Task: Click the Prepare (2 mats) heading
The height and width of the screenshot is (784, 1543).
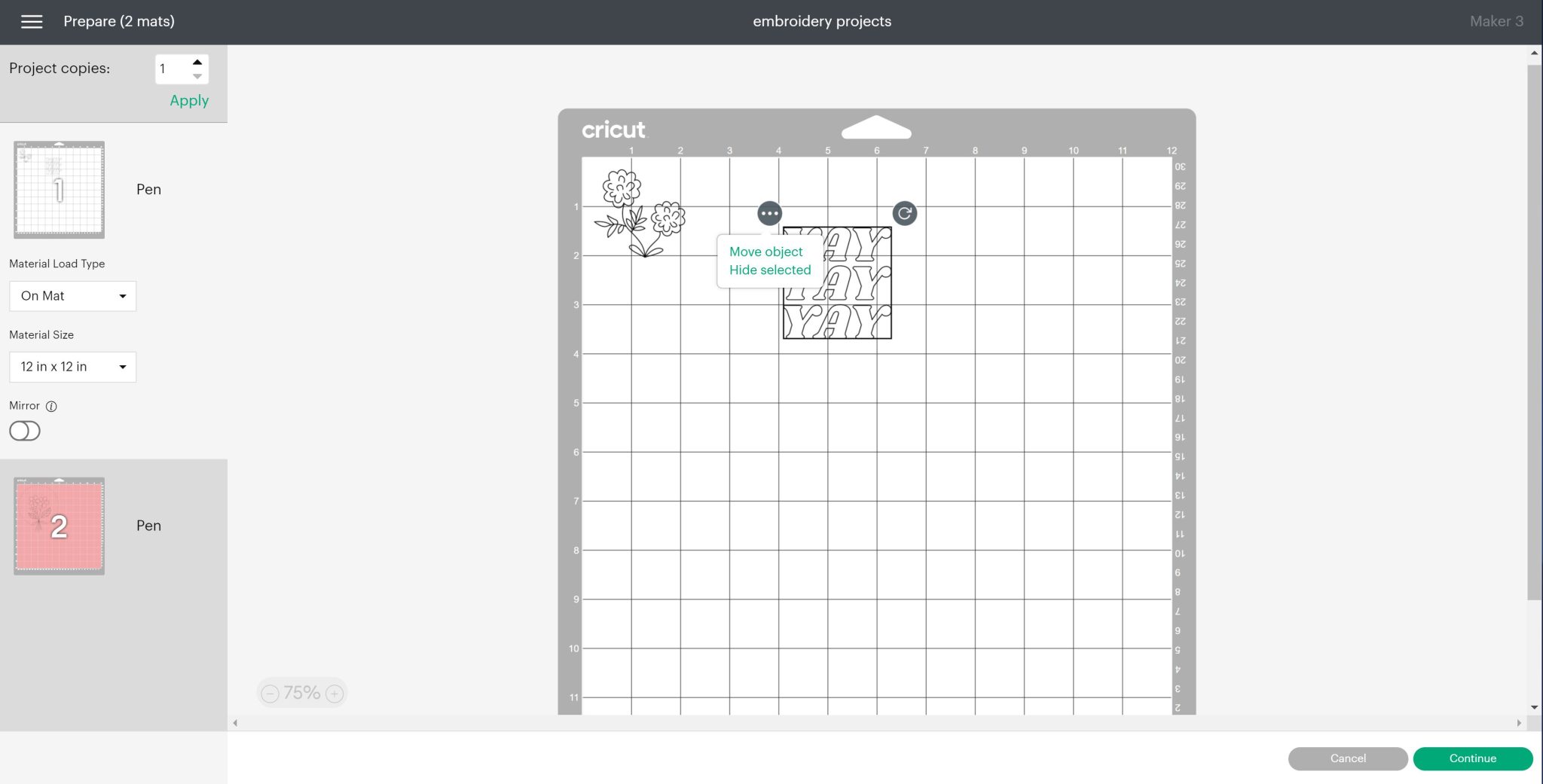Action: tap(119, 22)
